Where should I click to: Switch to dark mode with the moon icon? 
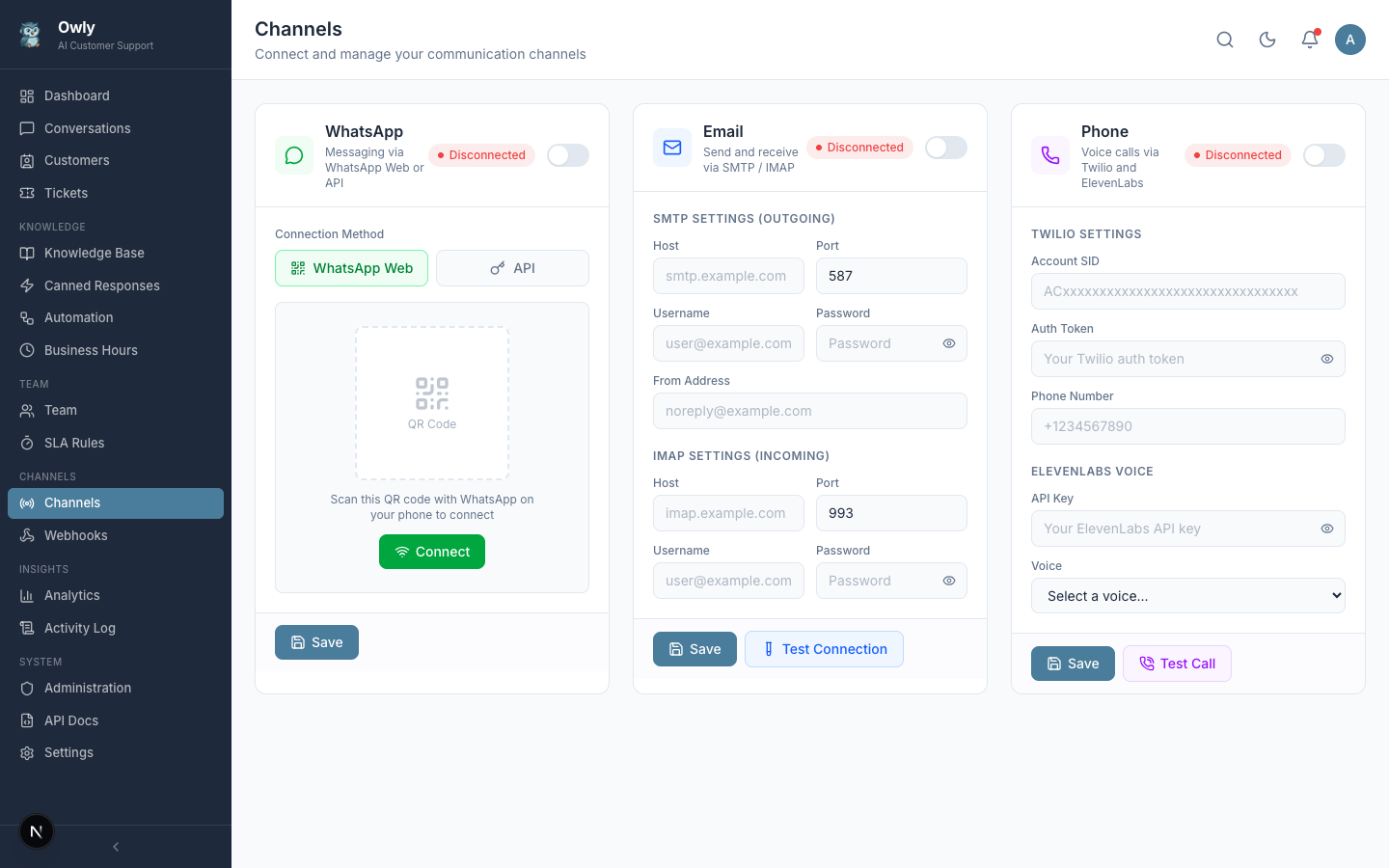point(1267,40)
